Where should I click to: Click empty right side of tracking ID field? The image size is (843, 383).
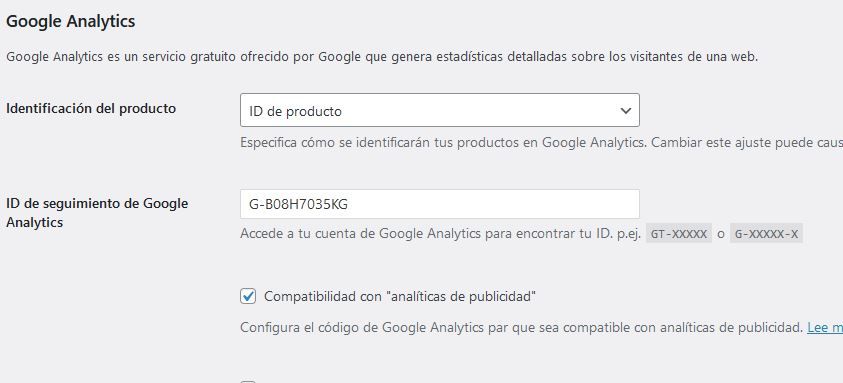[x=538, y=204]
